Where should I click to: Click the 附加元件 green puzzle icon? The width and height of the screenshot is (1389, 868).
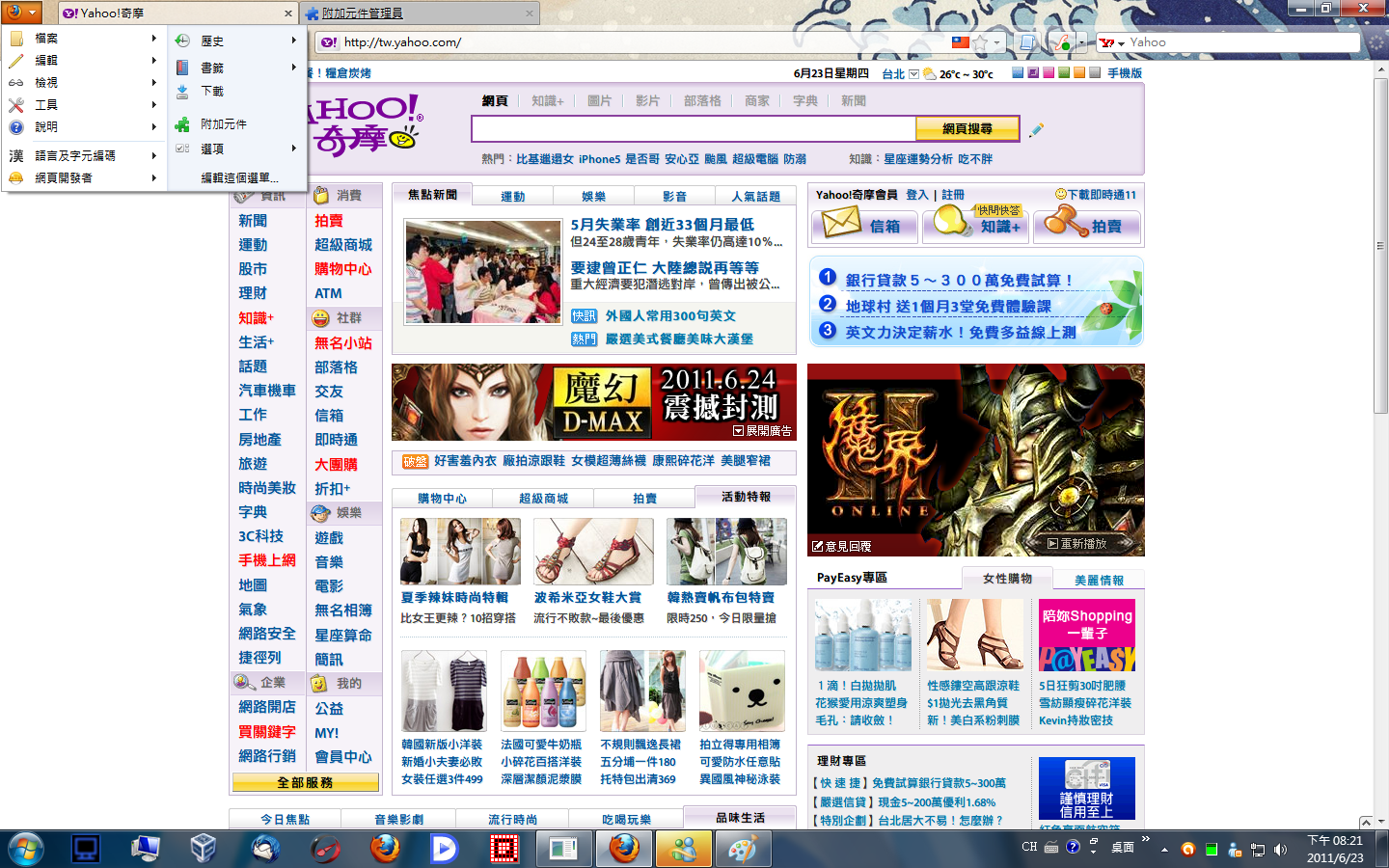pyautogui.click(x=182, y=124)
